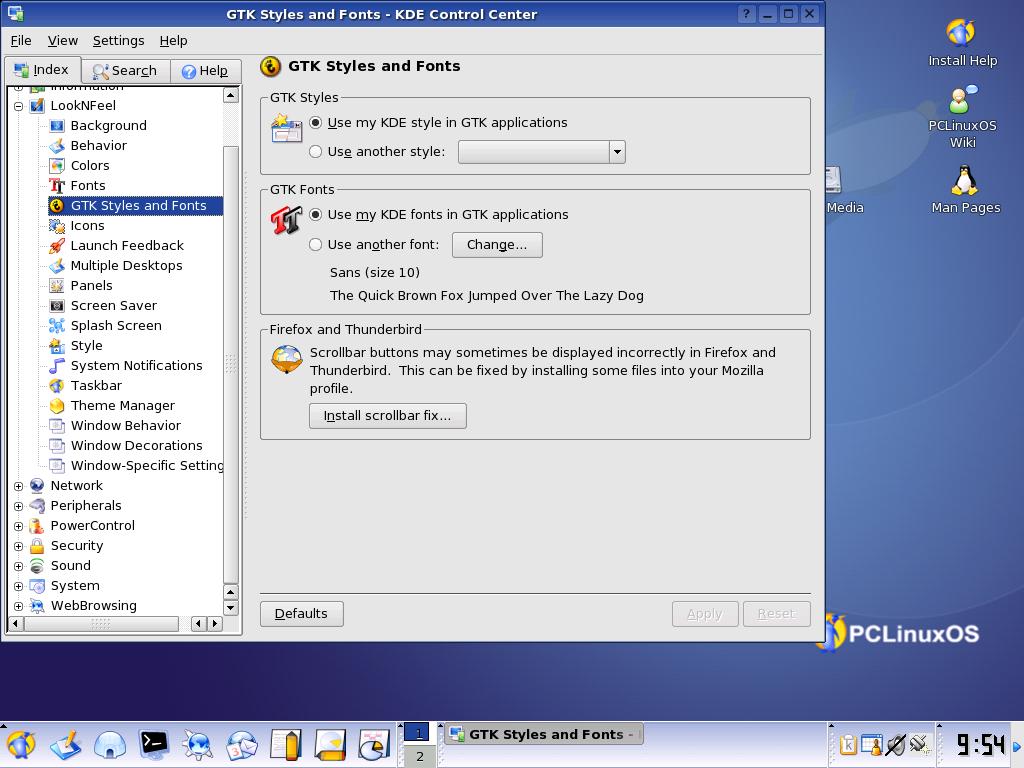Open the Install Help desktop icon
The image size is (1024, 768).
[961, 32]
